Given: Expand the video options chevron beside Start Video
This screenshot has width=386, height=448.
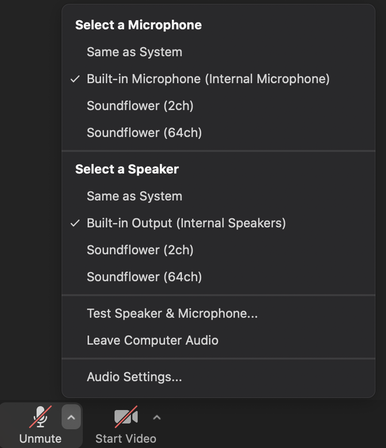Looking at the screenshot, I should [157, 417].
